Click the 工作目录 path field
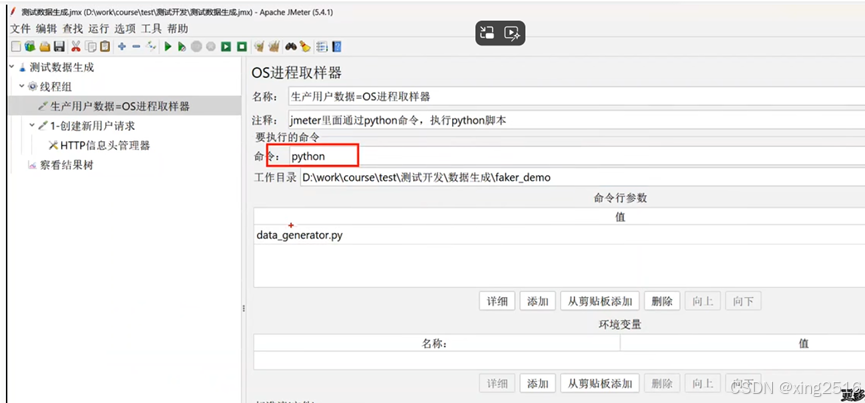The height and width of the screenshot is (403, 865). point(583,178)
